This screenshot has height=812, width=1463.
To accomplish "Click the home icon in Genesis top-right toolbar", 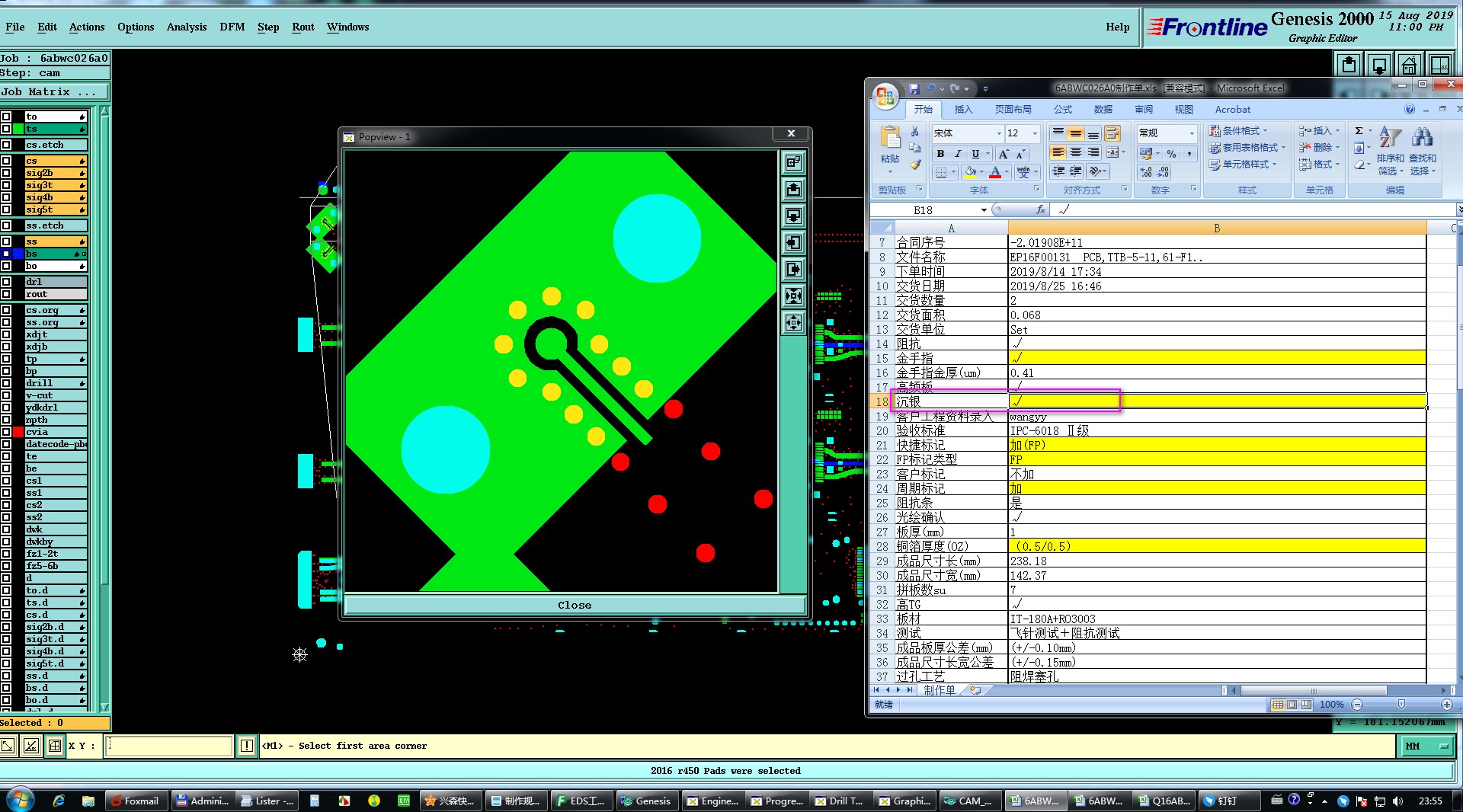I will [1410, 65].
